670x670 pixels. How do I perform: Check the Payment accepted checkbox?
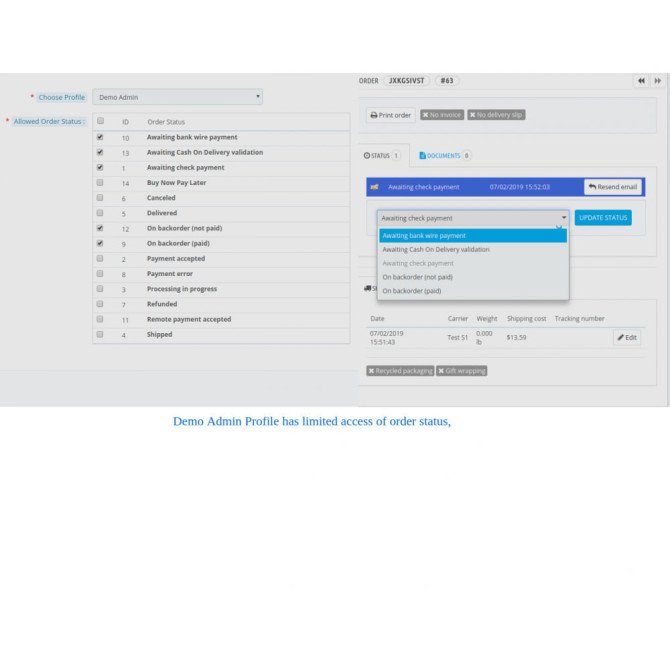pos(100,259)
